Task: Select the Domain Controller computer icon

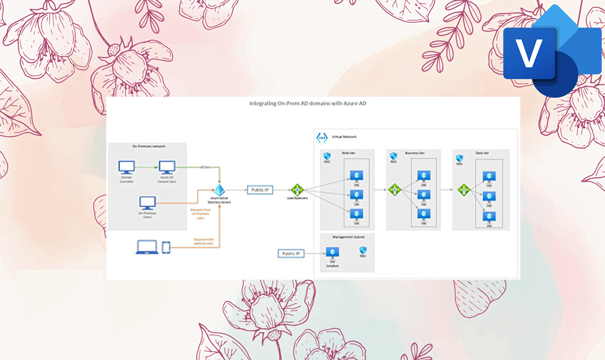Action: click(x=127, y=168)
